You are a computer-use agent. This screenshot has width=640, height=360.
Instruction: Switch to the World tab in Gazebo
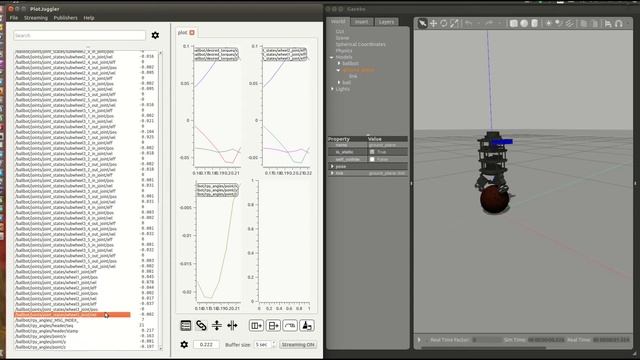point(338,22)
